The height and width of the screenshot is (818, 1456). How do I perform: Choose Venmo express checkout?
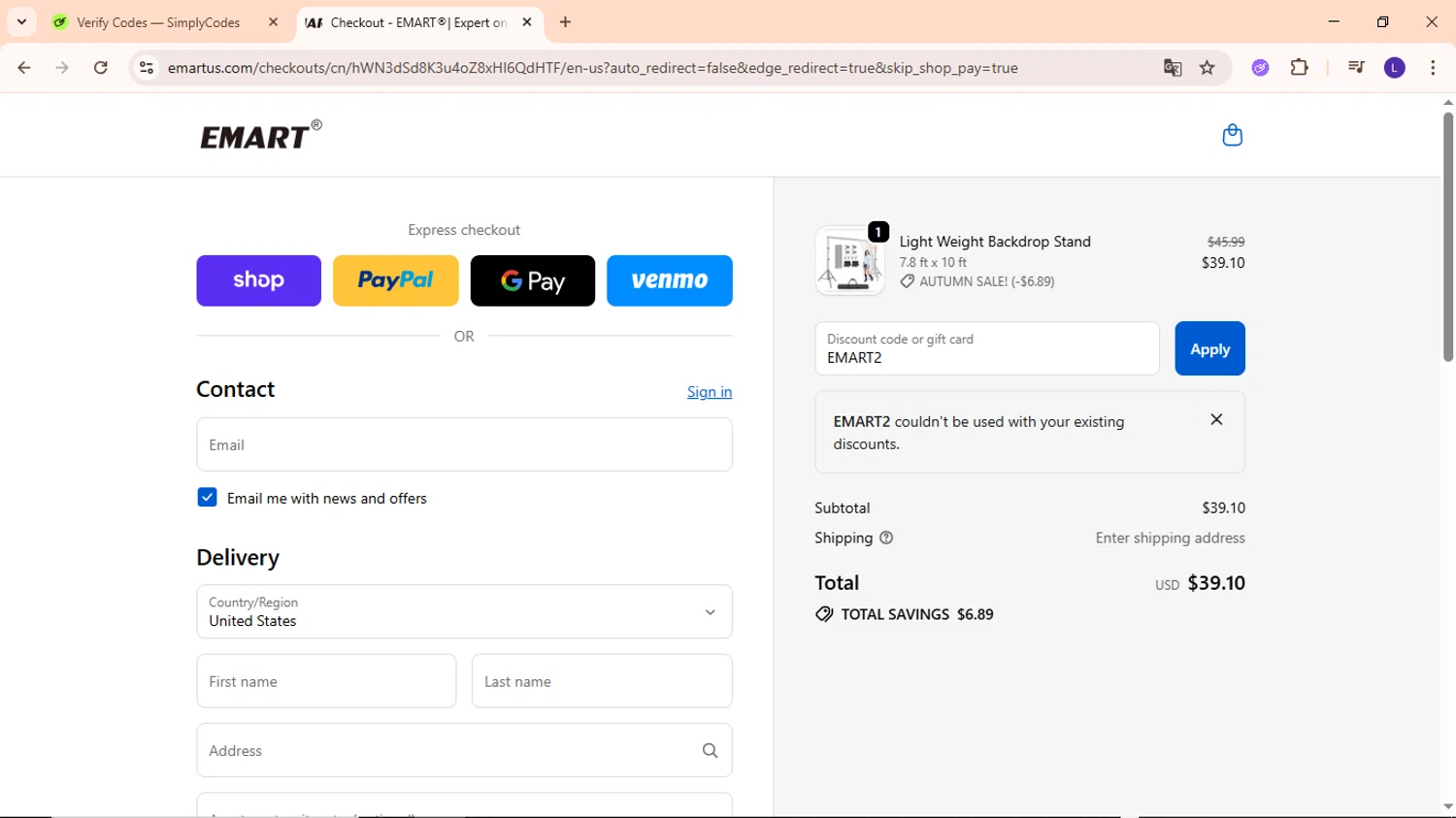669,280
